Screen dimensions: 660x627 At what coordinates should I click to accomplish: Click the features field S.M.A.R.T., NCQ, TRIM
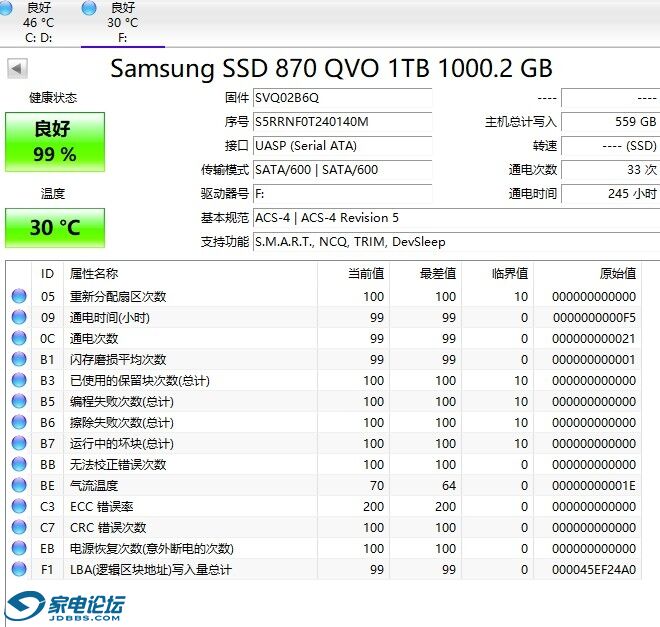(x=456, y=242)
